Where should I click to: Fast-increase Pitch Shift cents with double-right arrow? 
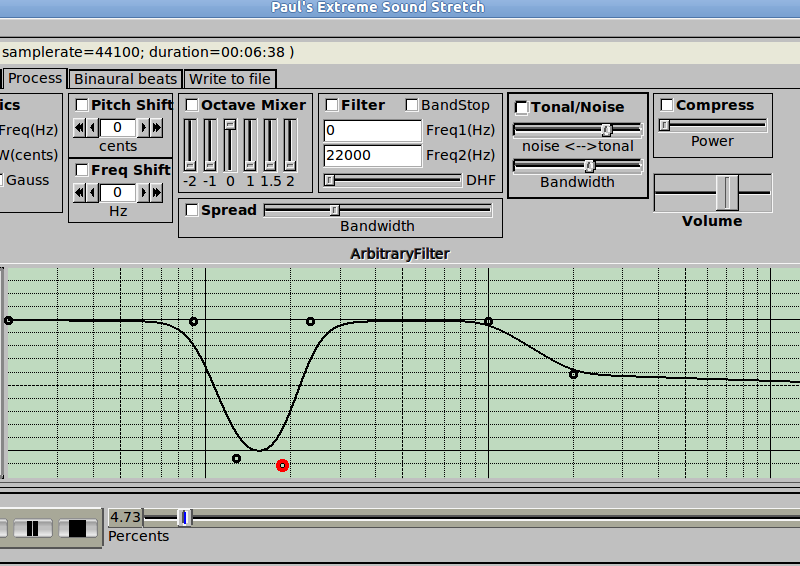[157, 127]
